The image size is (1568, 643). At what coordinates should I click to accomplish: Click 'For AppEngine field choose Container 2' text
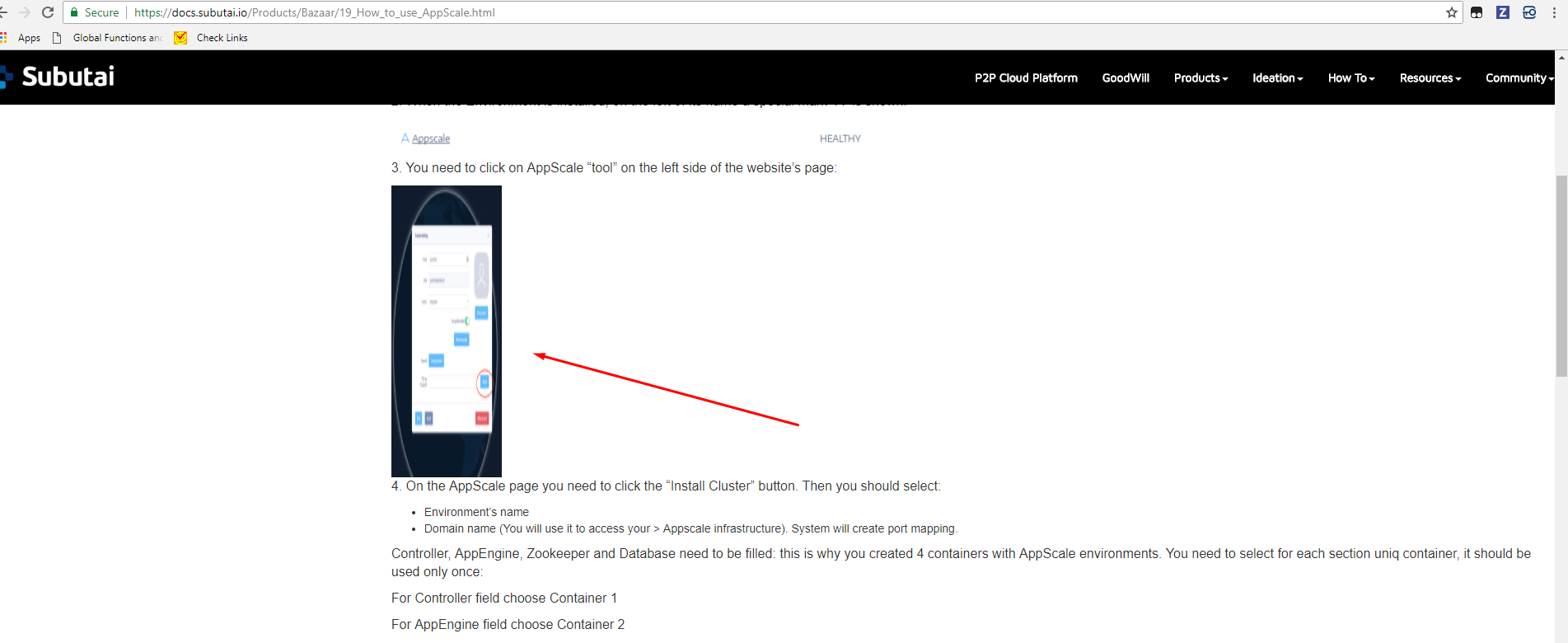[508, 624]
